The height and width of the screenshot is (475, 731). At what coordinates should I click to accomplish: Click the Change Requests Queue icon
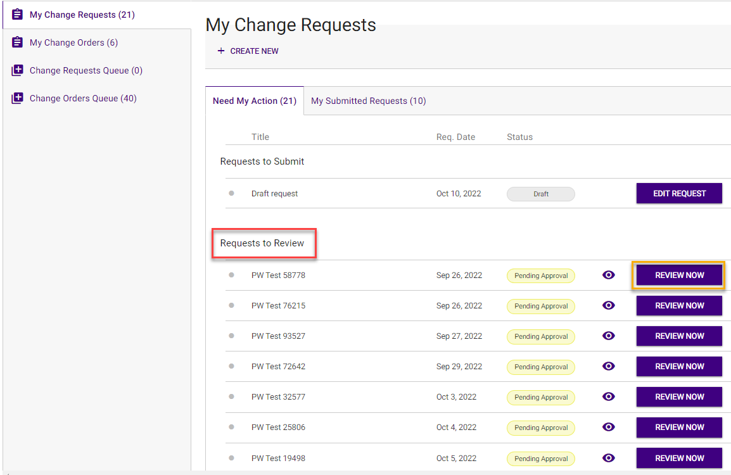(x=17, y=71)
